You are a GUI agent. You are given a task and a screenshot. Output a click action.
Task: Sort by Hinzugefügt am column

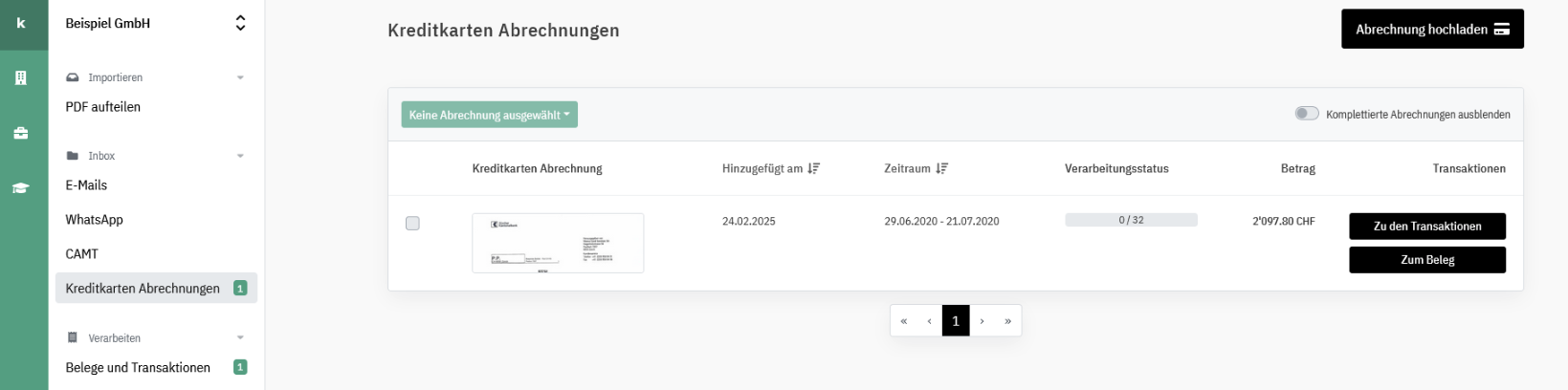point(771,169)
